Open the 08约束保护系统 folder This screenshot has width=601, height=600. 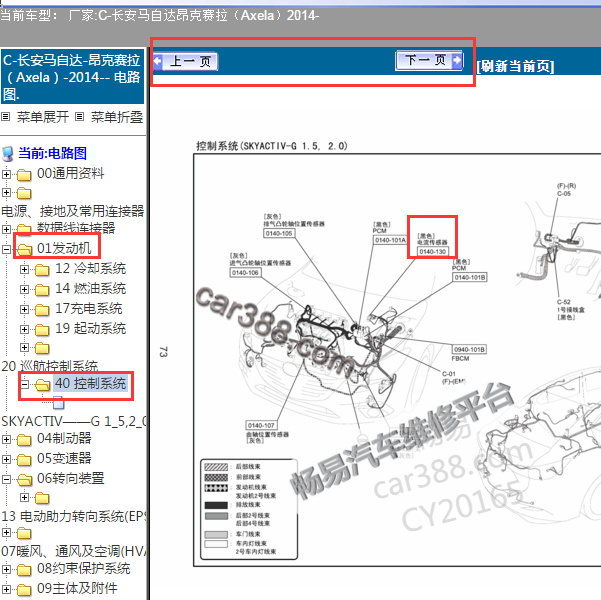pyautogui.click(x=84, y=568)
